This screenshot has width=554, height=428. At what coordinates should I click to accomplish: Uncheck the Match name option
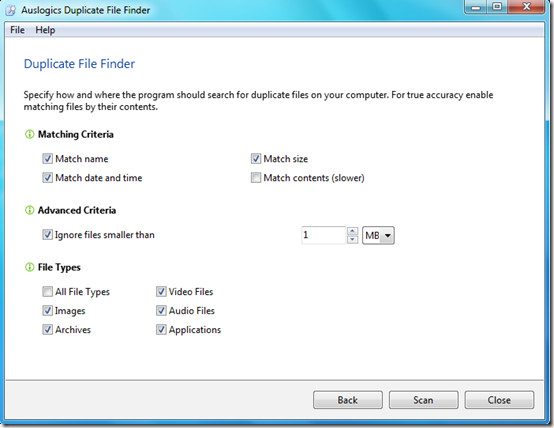[x=47, y=159]
